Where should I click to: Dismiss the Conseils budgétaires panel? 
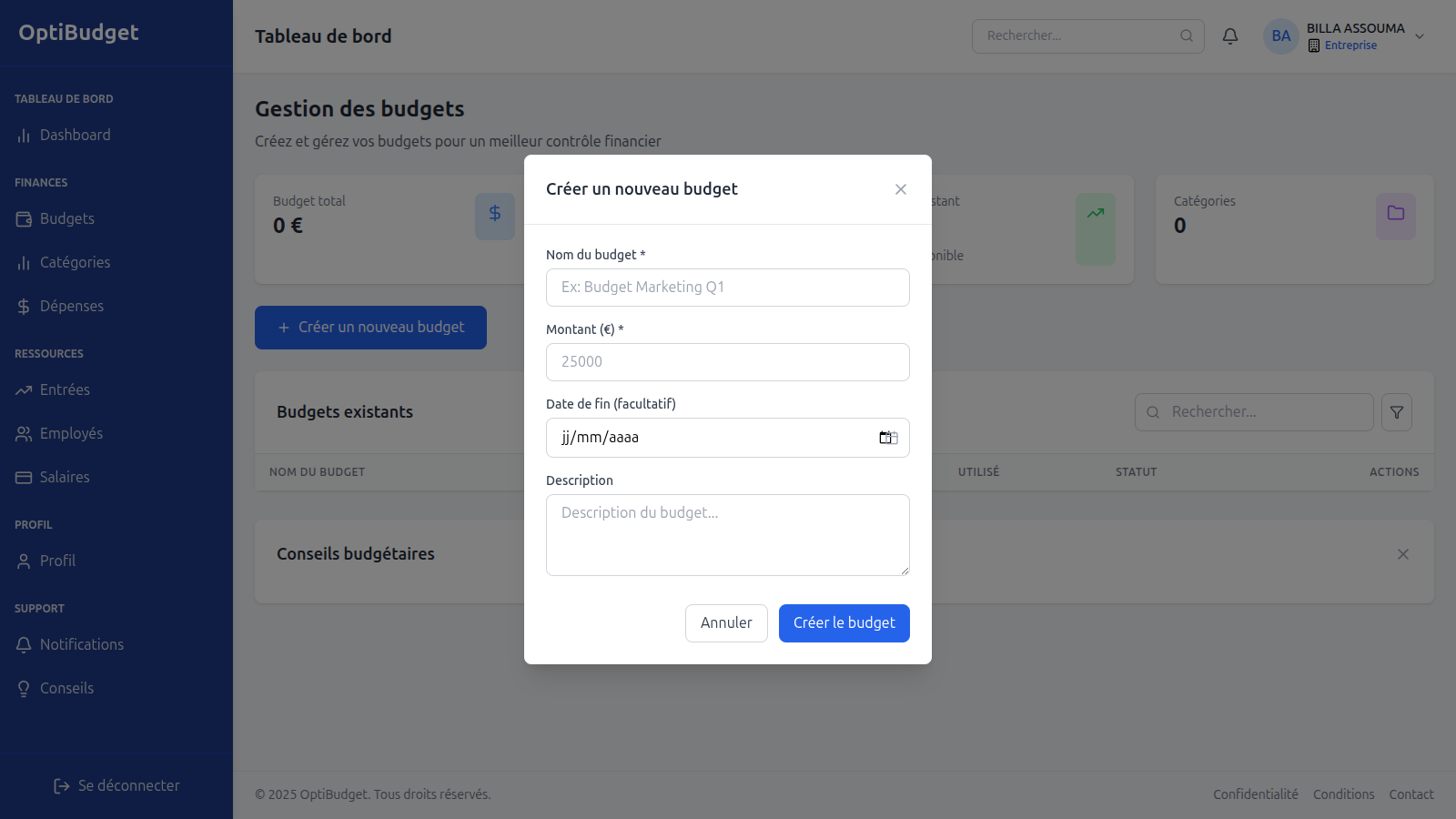1403,554
